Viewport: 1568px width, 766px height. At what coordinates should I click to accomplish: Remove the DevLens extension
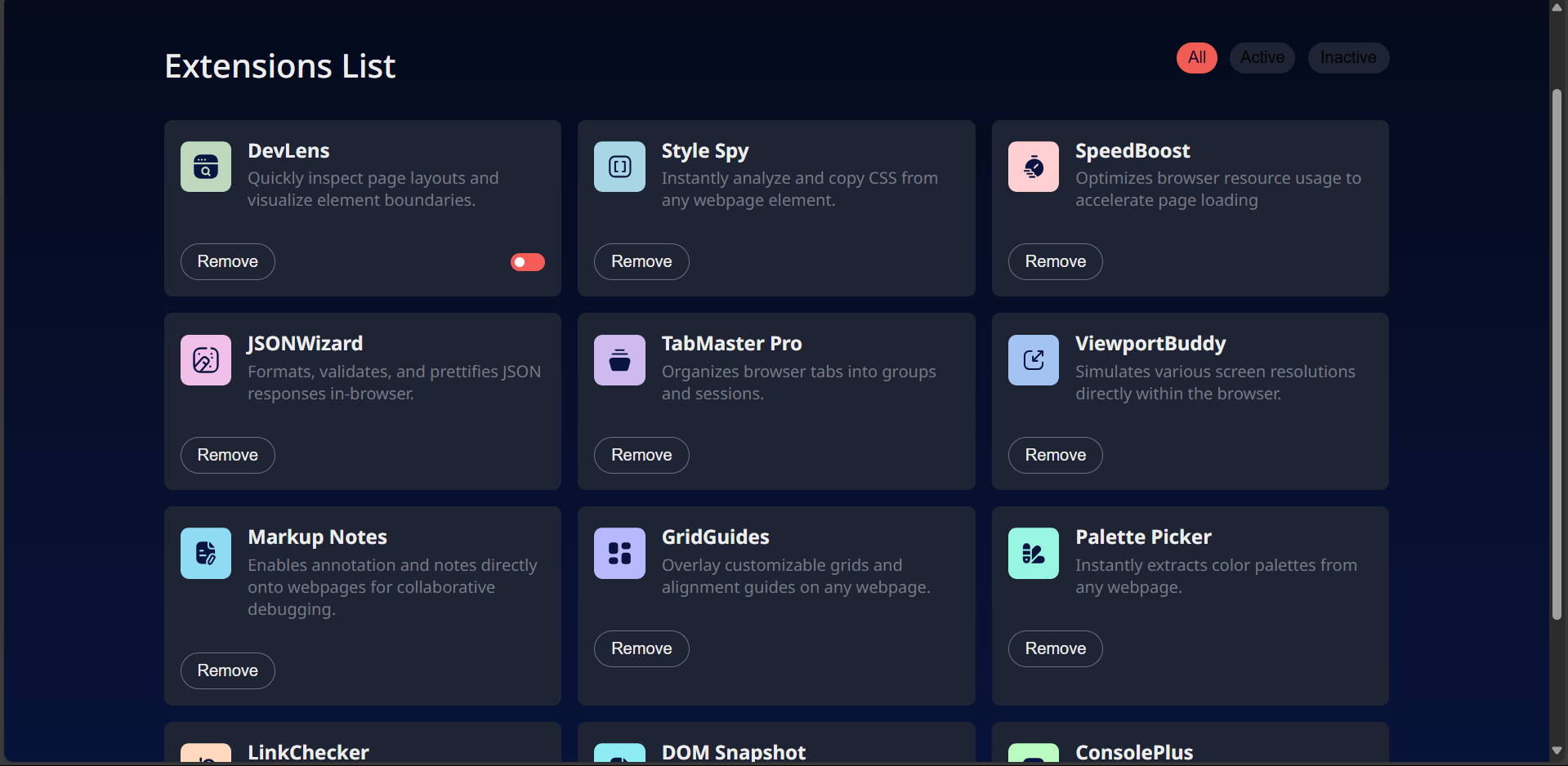[x=228, y=262]
